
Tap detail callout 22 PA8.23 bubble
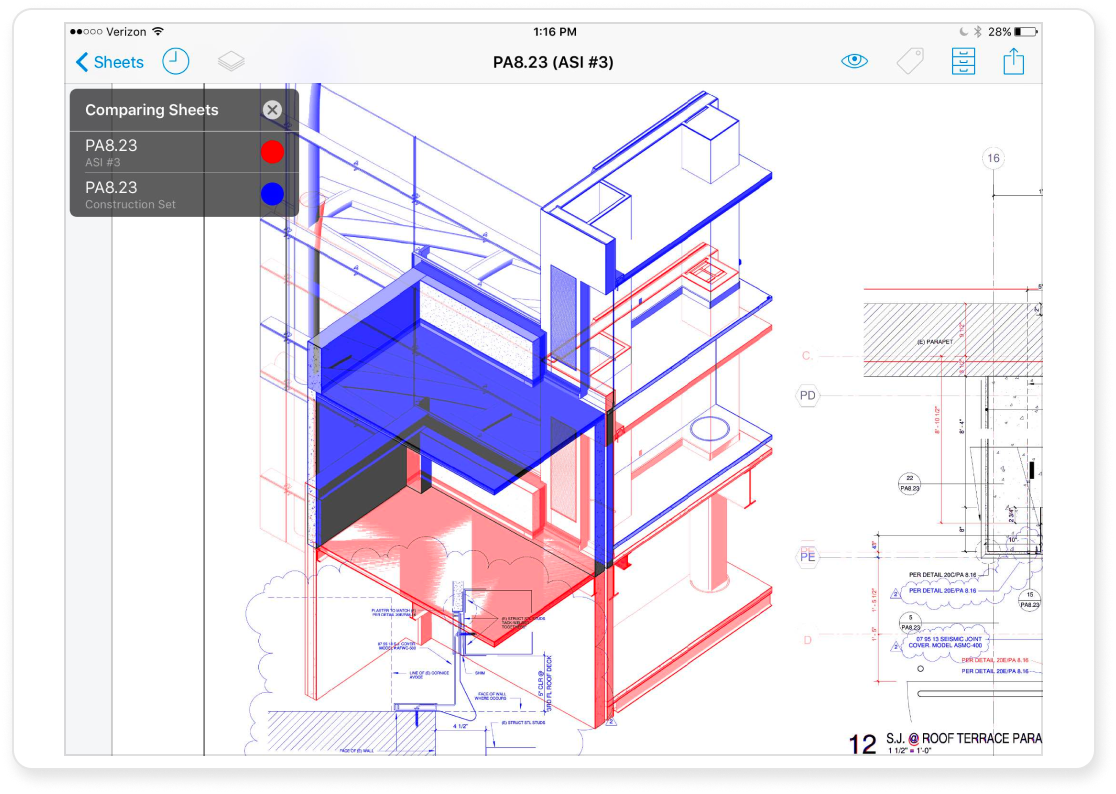point(910,484)
